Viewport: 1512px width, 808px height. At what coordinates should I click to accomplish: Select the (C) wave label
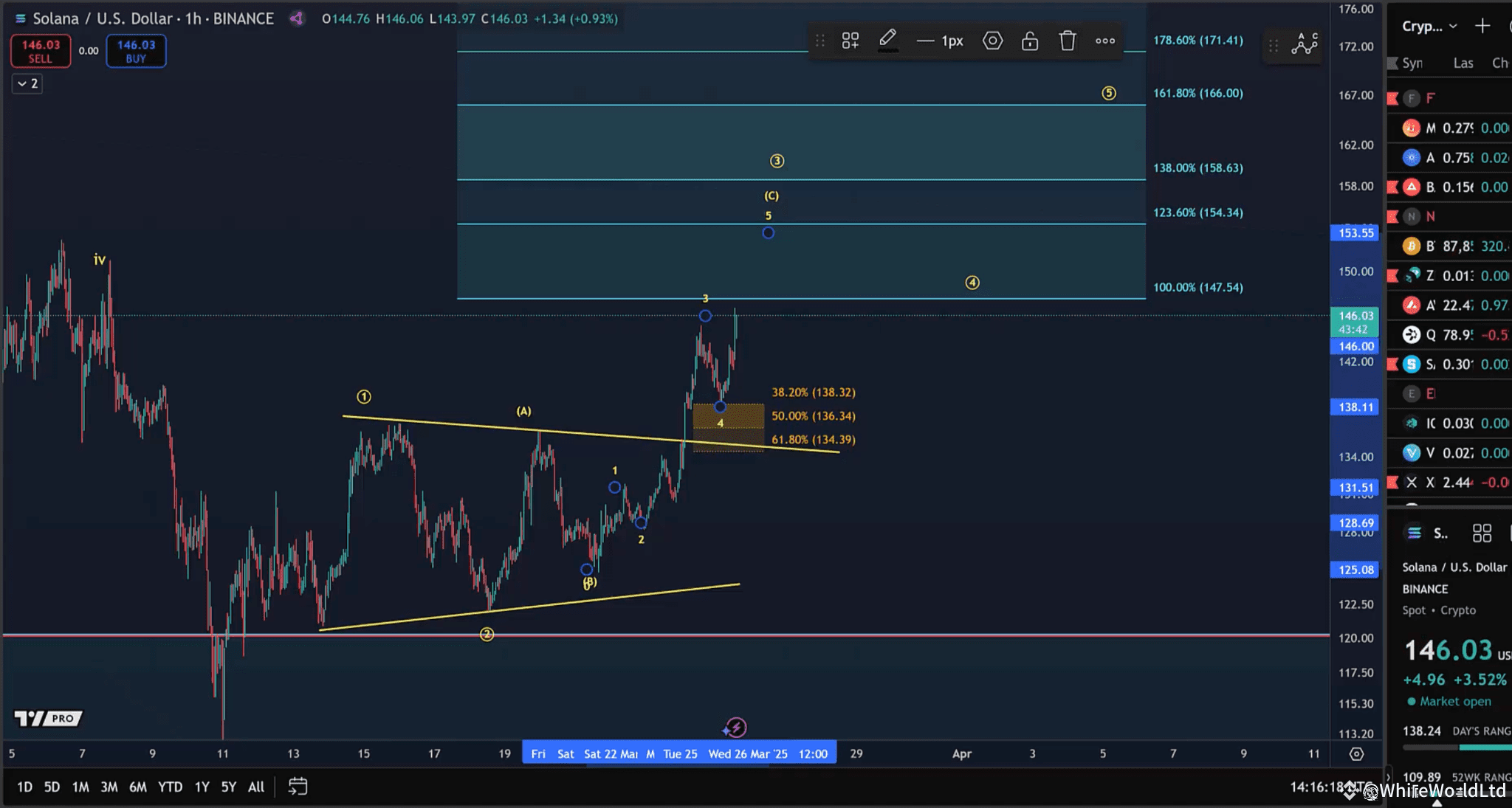click(x=771, y=196)
